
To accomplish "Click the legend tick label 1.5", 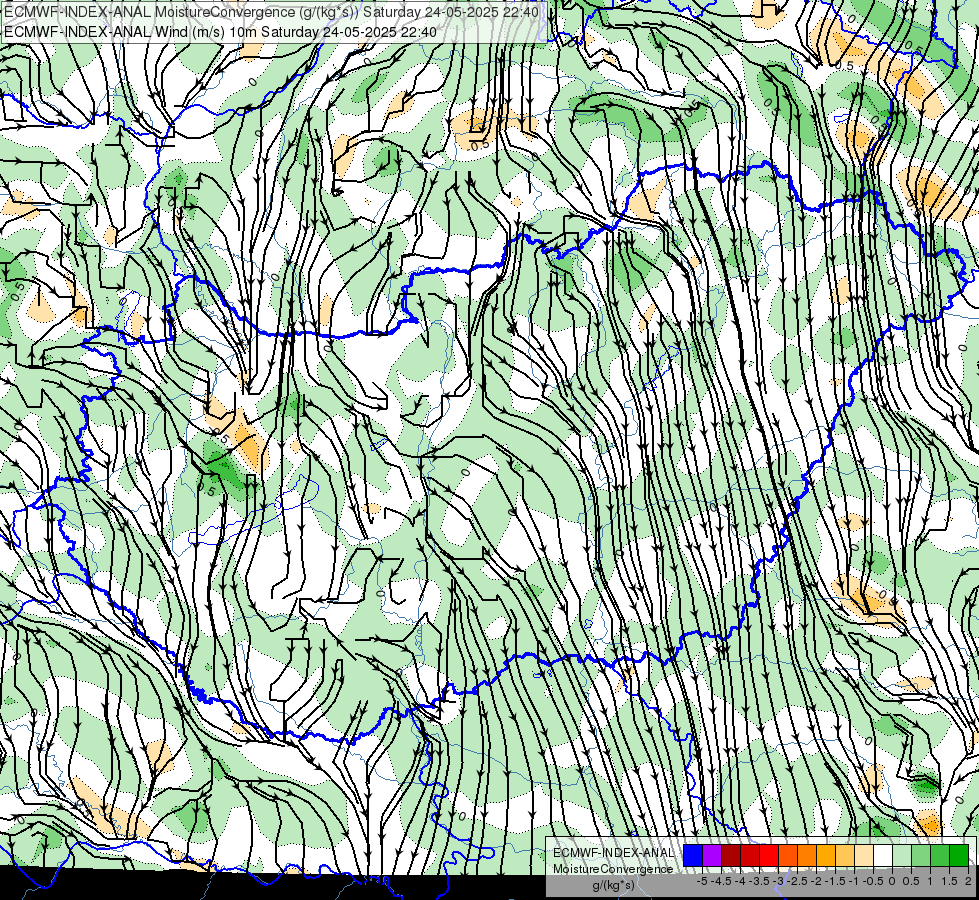I will [x=948, y=881].
